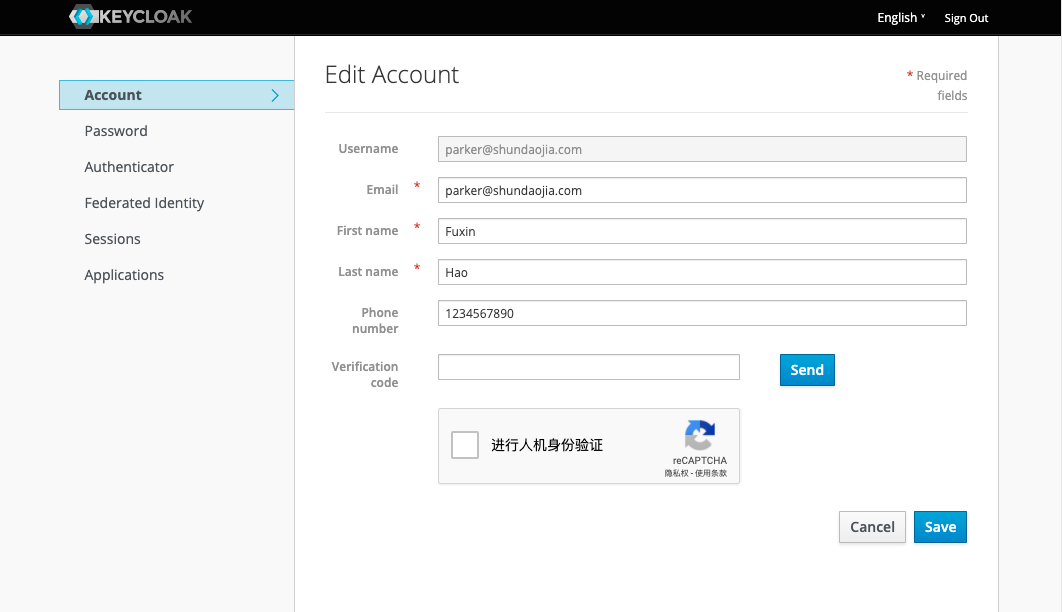Cancel editing the account
Screen dimensions: 1062x612
872,527
